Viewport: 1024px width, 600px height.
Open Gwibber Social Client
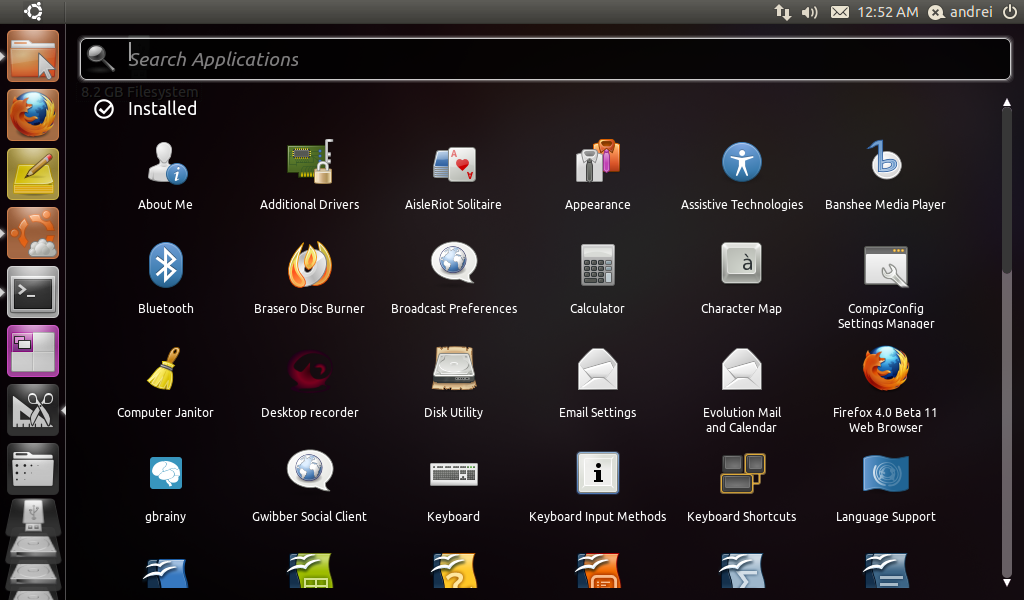pyautogui.click(x=310, y=487)
